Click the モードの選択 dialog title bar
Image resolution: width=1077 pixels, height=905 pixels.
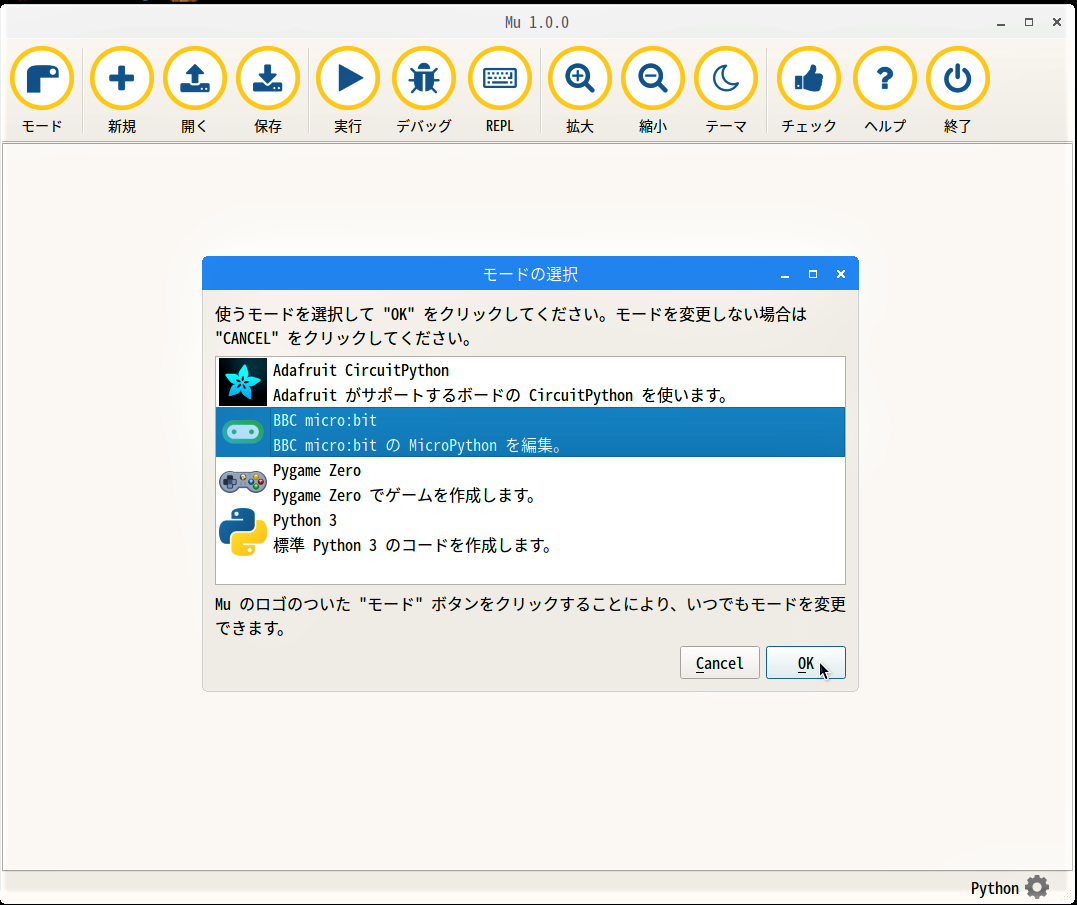coord(530,274)
